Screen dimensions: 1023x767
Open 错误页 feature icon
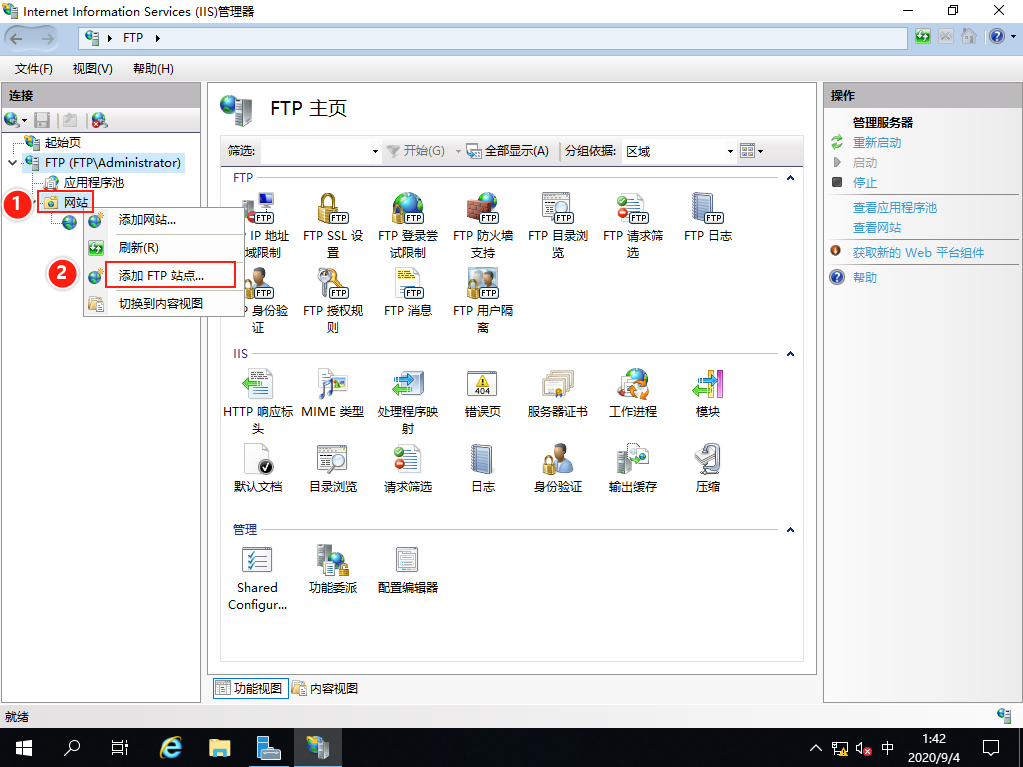[483, 384]
